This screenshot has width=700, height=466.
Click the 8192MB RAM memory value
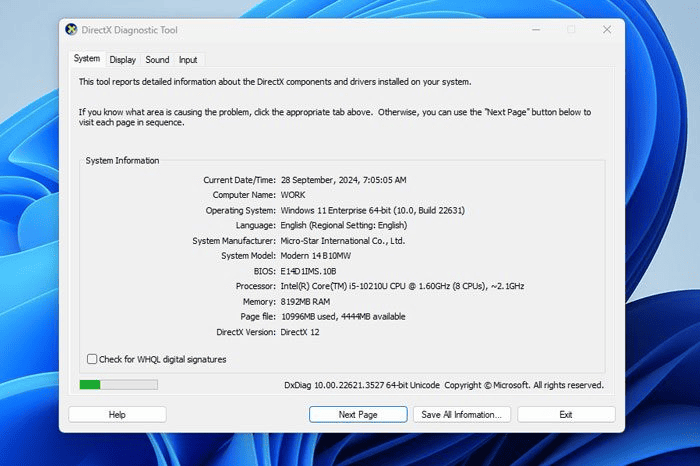[305, 302]
